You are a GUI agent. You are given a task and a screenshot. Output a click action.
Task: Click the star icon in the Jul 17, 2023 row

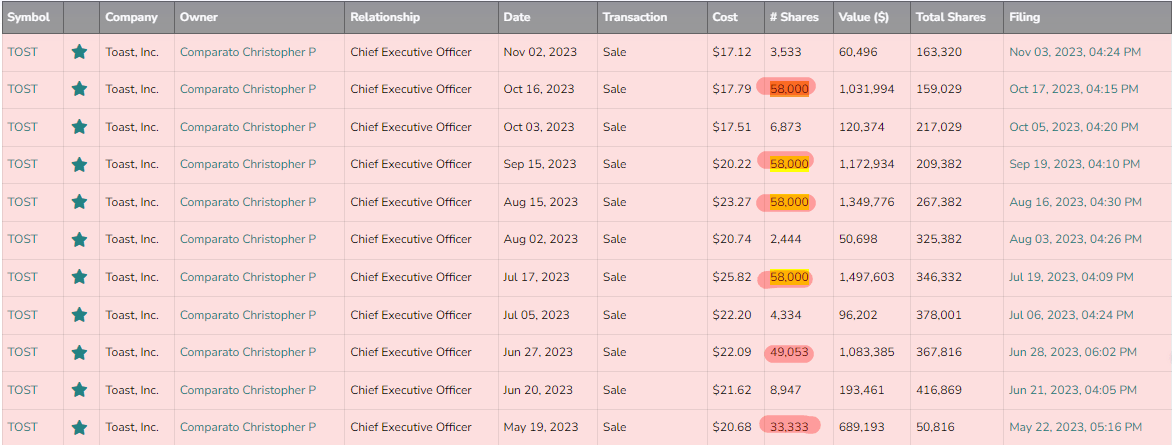pyautogui.click(x=79, y=277)
